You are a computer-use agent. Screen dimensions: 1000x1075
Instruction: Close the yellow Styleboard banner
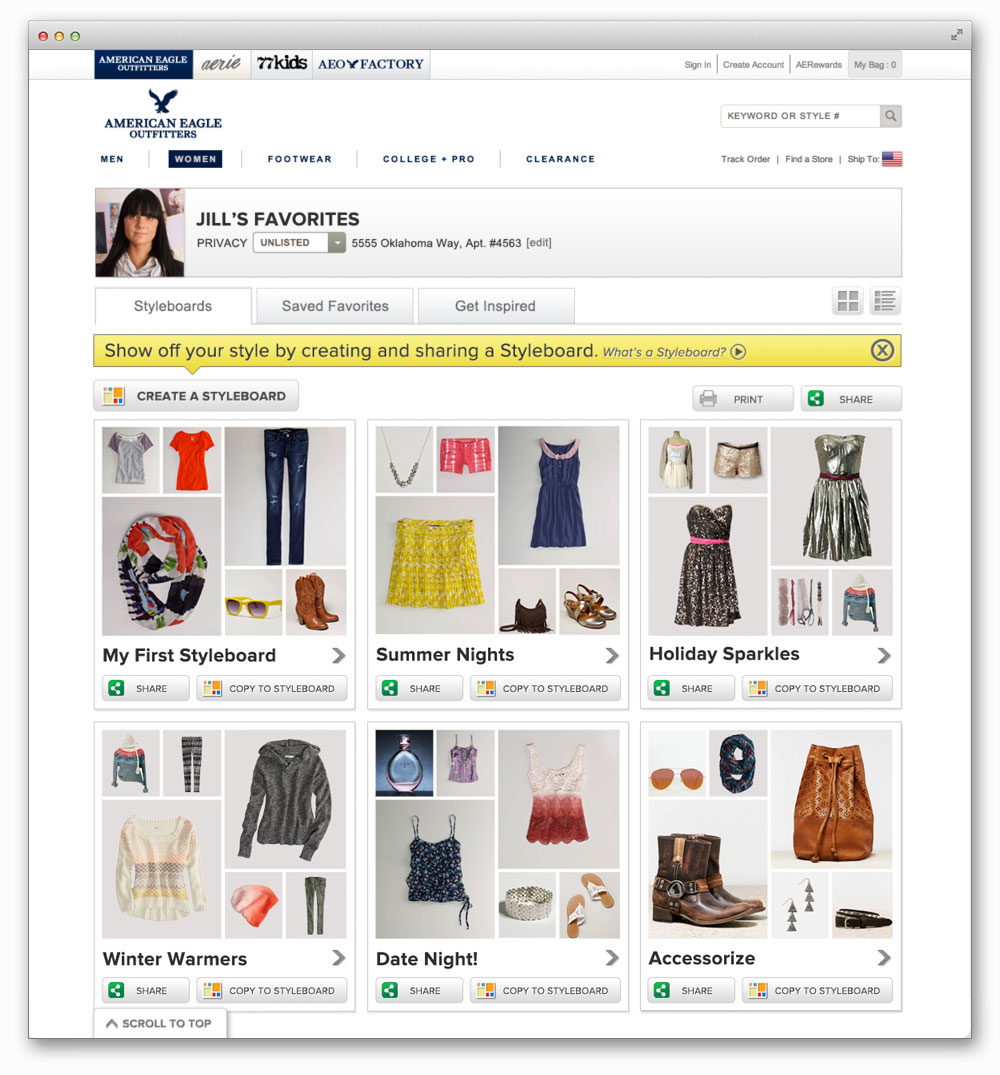pos(882,350)
